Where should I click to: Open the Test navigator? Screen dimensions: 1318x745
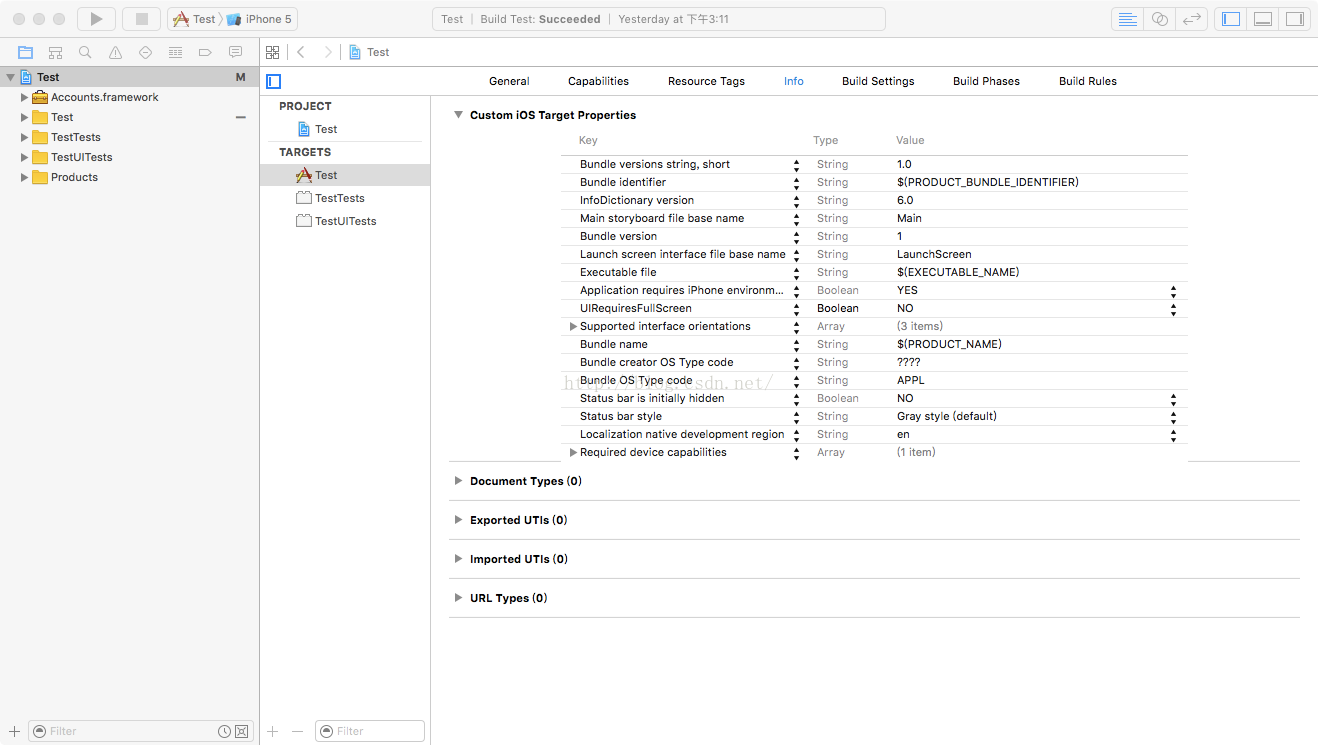coord(145,52)
